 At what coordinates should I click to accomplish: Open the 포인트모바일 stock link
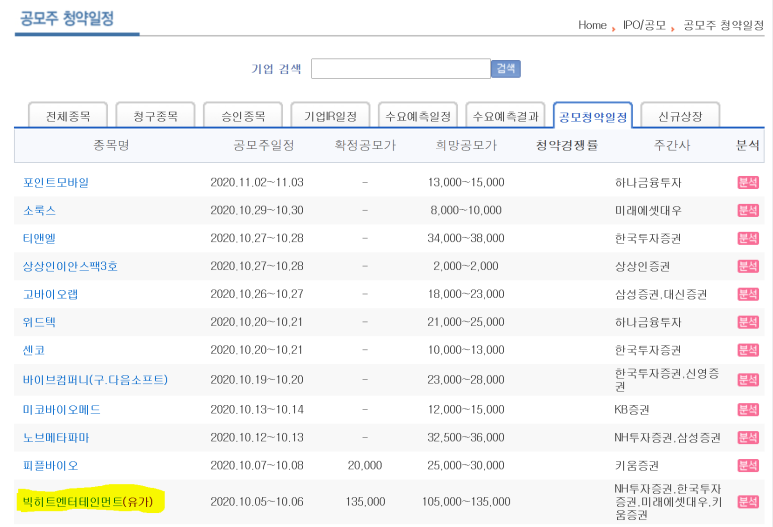click(x=56, y=182)
